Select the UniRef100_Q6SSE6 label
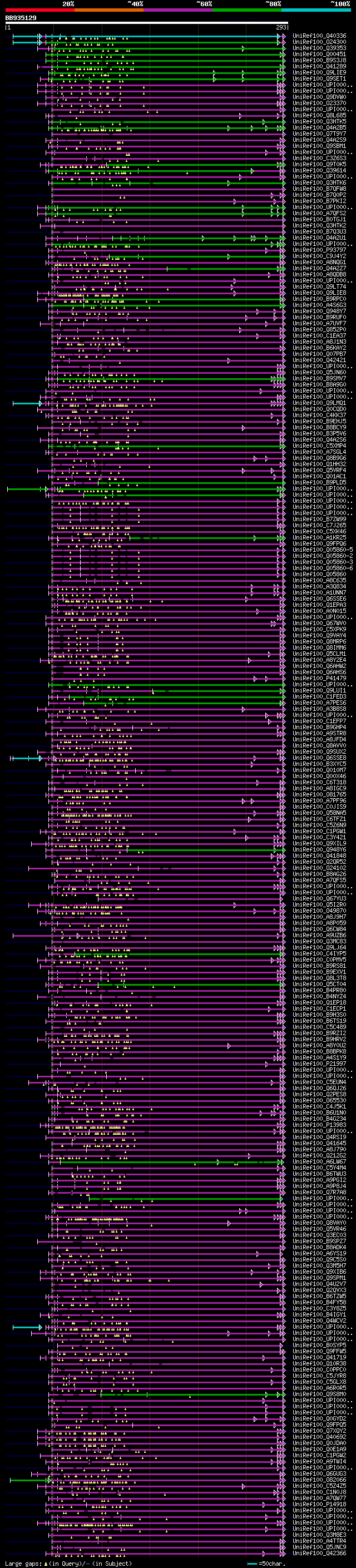Viewport: 356px width, 1568px height. tap(319, 599)
